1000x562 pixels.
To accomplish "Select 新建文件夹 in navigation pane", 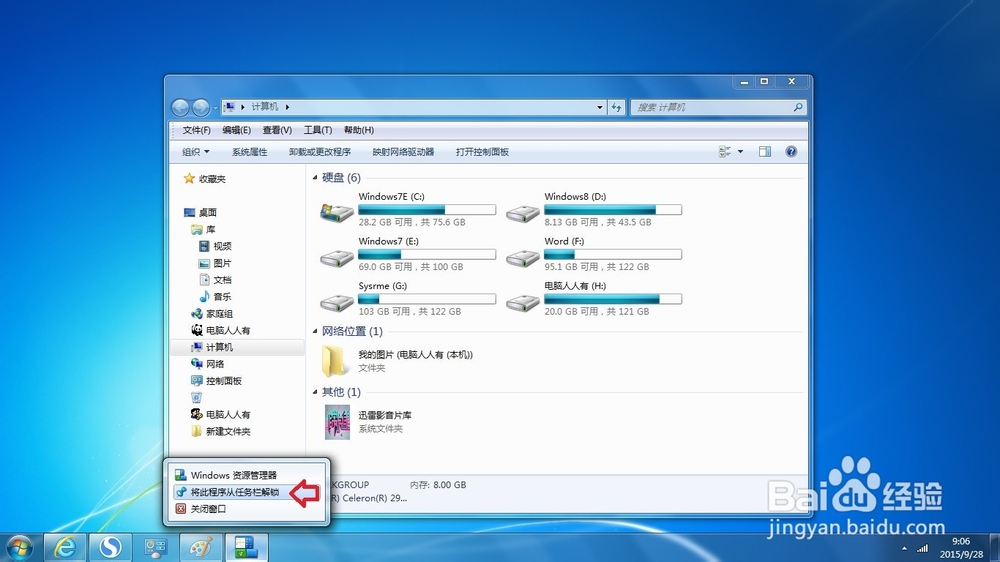I will pos(228,431).
